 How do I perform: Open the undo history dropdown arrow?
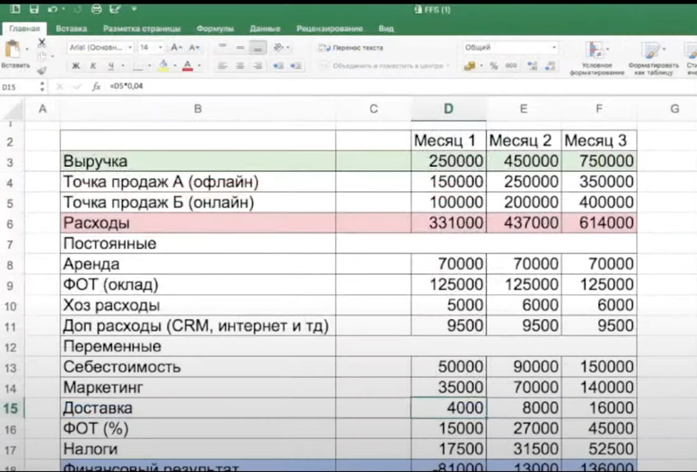pyautogui.click(x=64, y=9)
